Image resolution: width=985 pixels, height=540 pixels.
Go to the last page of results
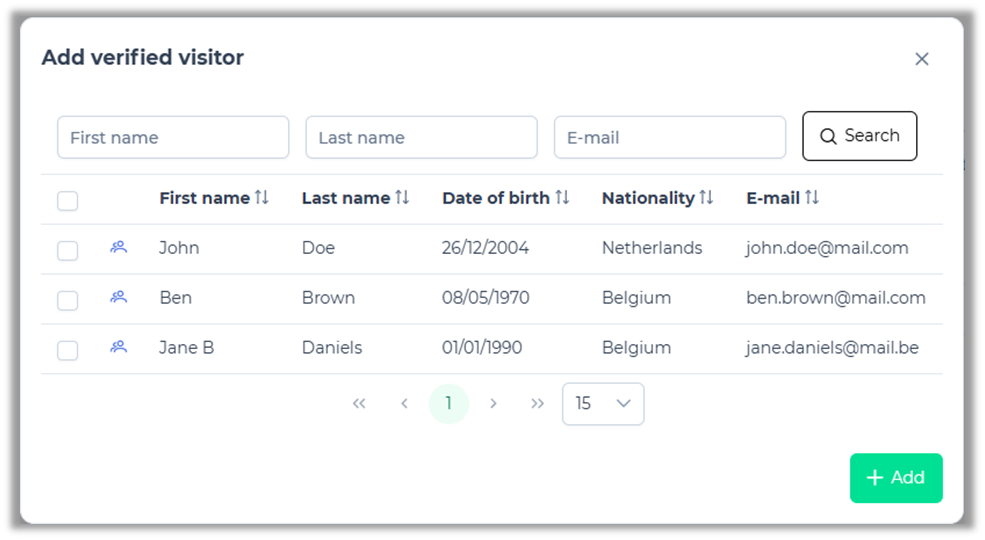(538, 404)
